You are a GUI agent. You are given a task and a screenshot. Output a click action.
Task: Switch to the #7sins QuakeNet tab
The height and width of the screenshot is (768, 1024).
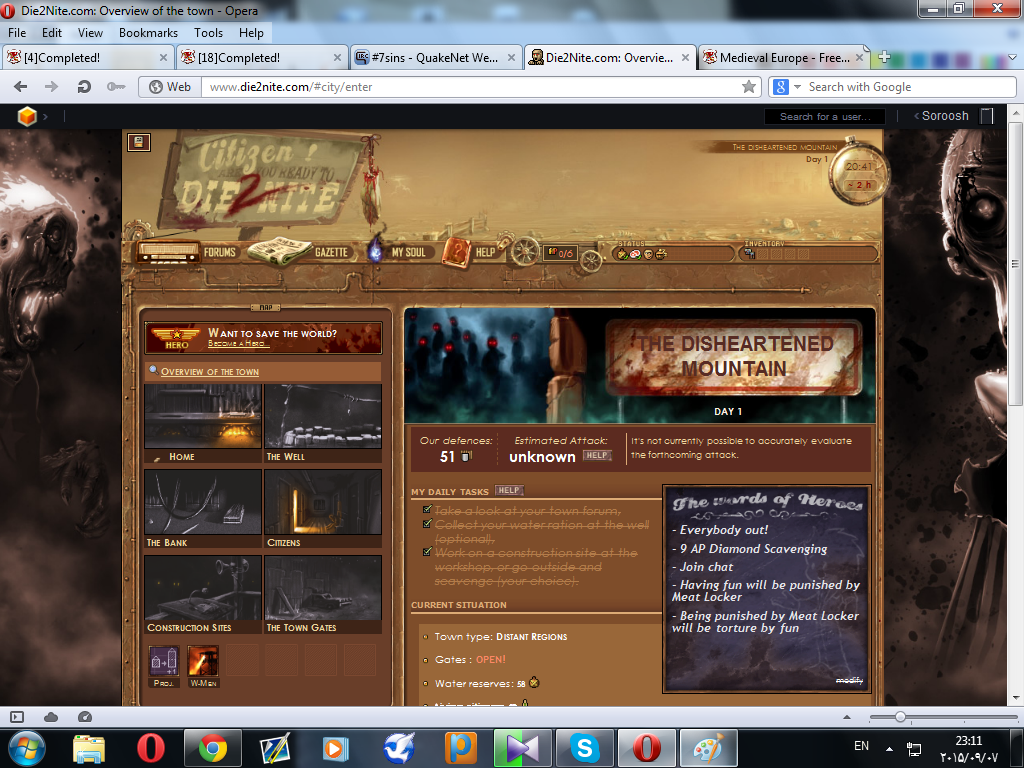436,57
